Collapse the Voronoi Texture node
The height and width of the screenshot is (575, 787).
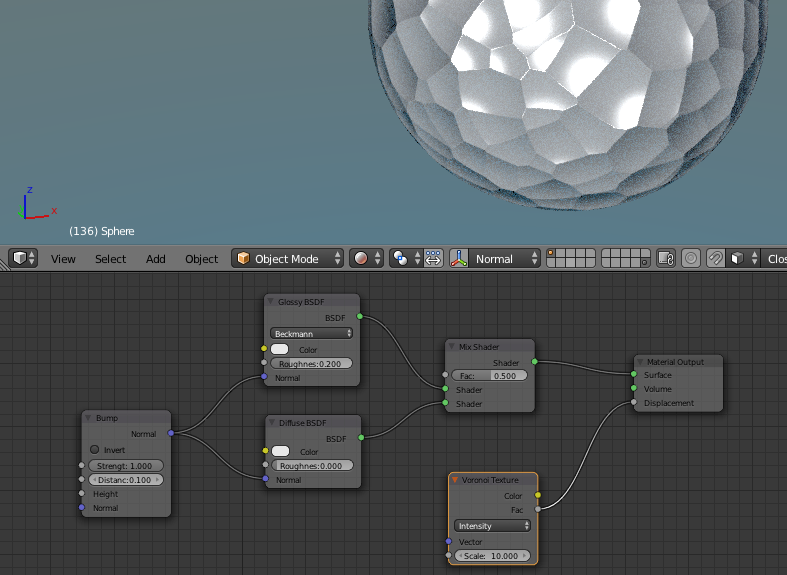pyautogui.click(x=455, y=480)
